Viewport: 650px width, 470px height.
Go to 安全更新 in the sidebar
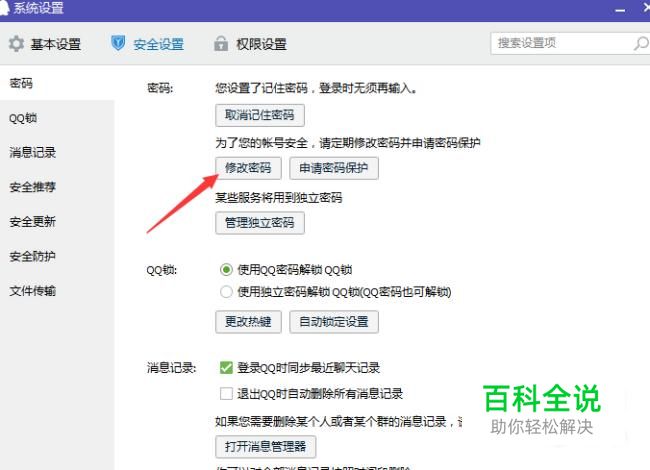57,222
